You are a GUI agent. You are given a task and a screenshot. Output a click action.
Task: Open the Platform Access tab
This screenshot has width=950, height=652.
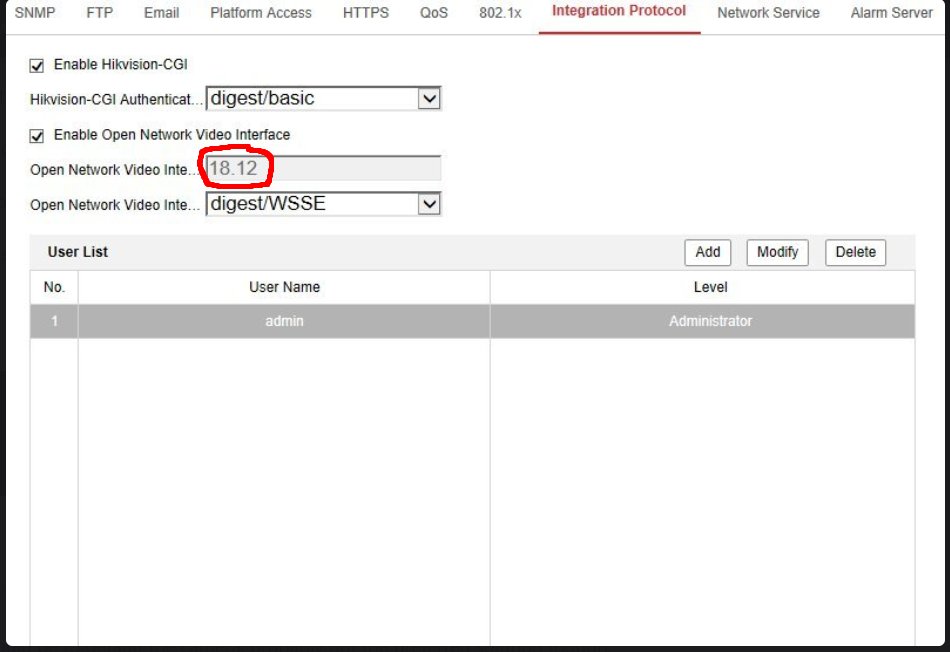click(260, 13)
